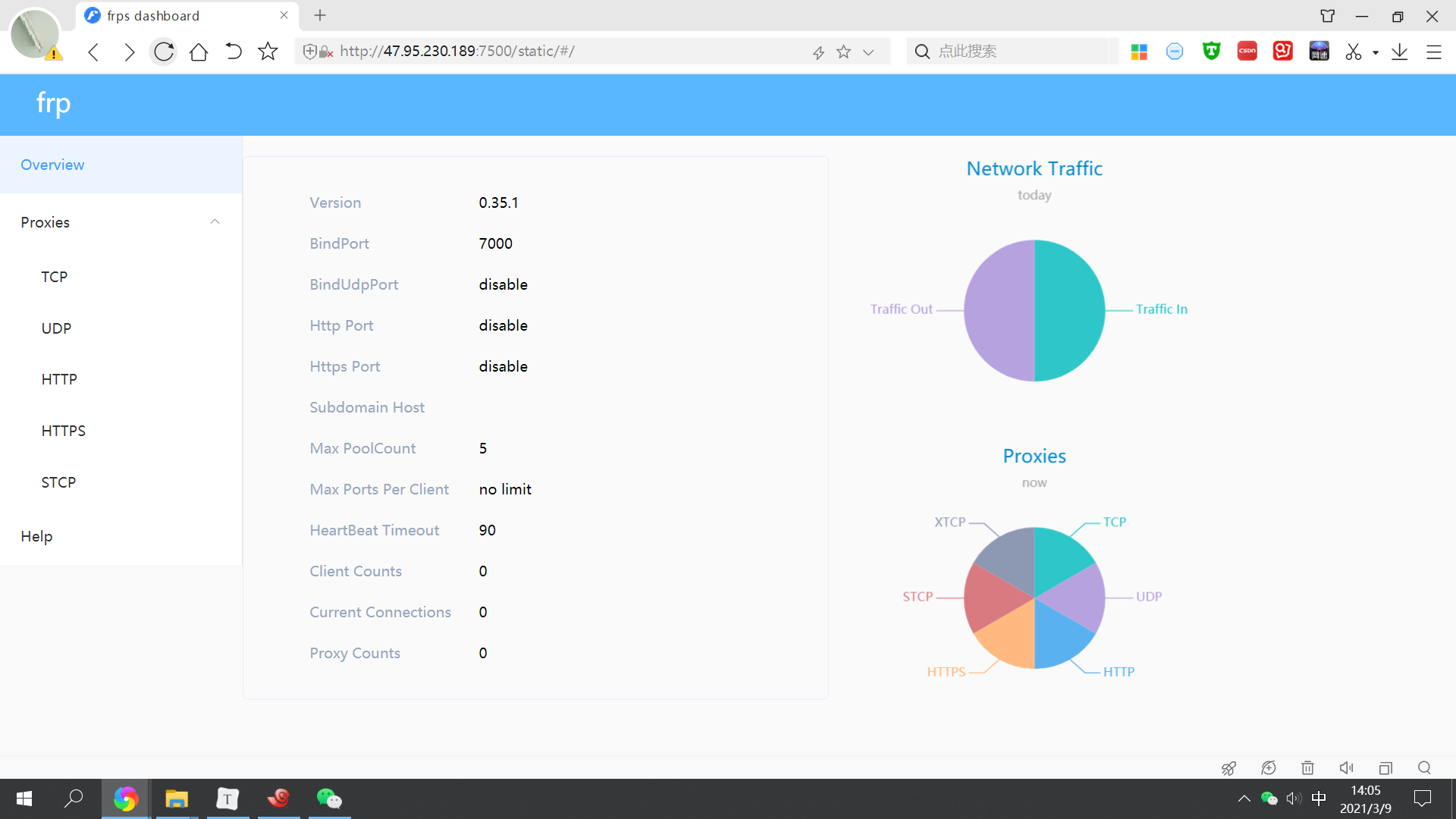The image size is (1456, 819).
Task: Select Overview in the sidebar
Action: click(52, 165)
